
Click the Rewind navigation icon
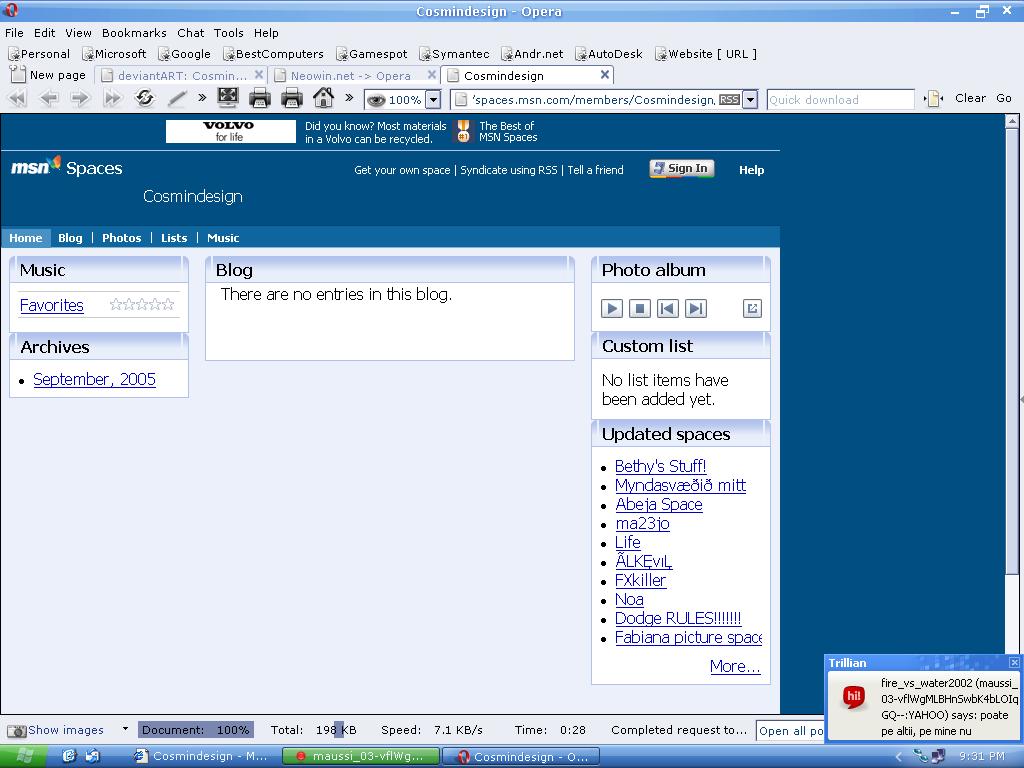[x=18, y=99]
